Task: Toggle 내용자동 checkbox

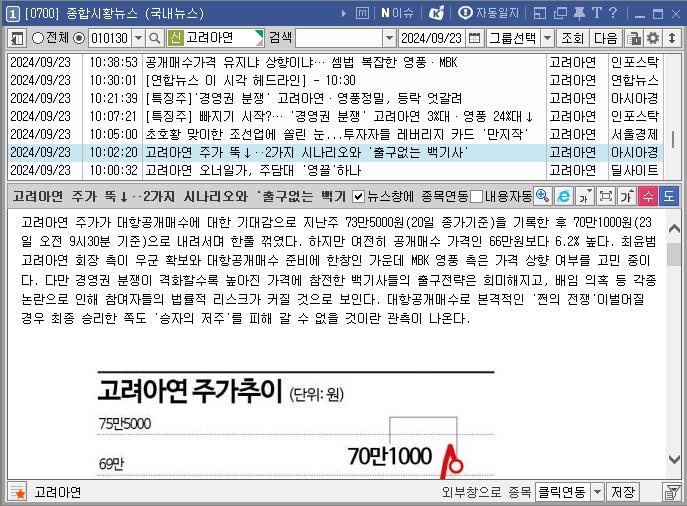Action: tap(476, 196)
